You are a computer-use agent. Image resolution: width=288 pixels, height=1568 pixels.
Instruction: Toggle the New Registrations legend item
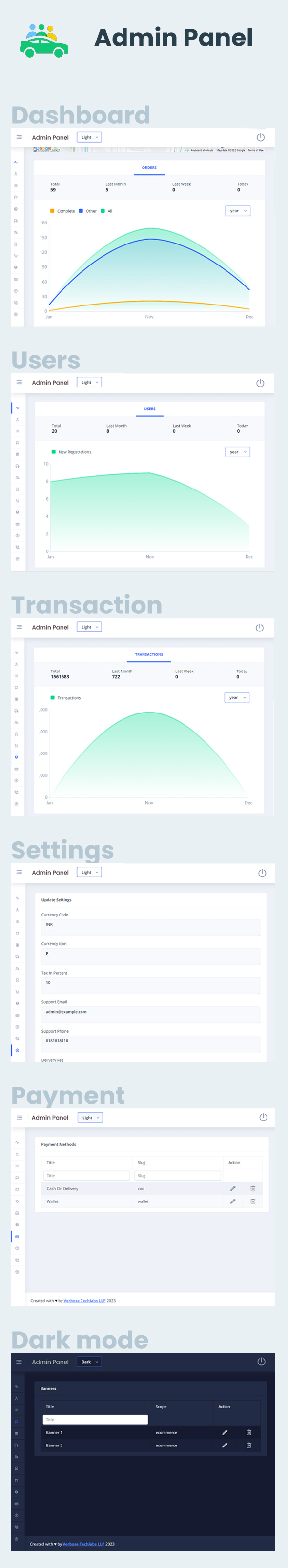coord(71,452)
